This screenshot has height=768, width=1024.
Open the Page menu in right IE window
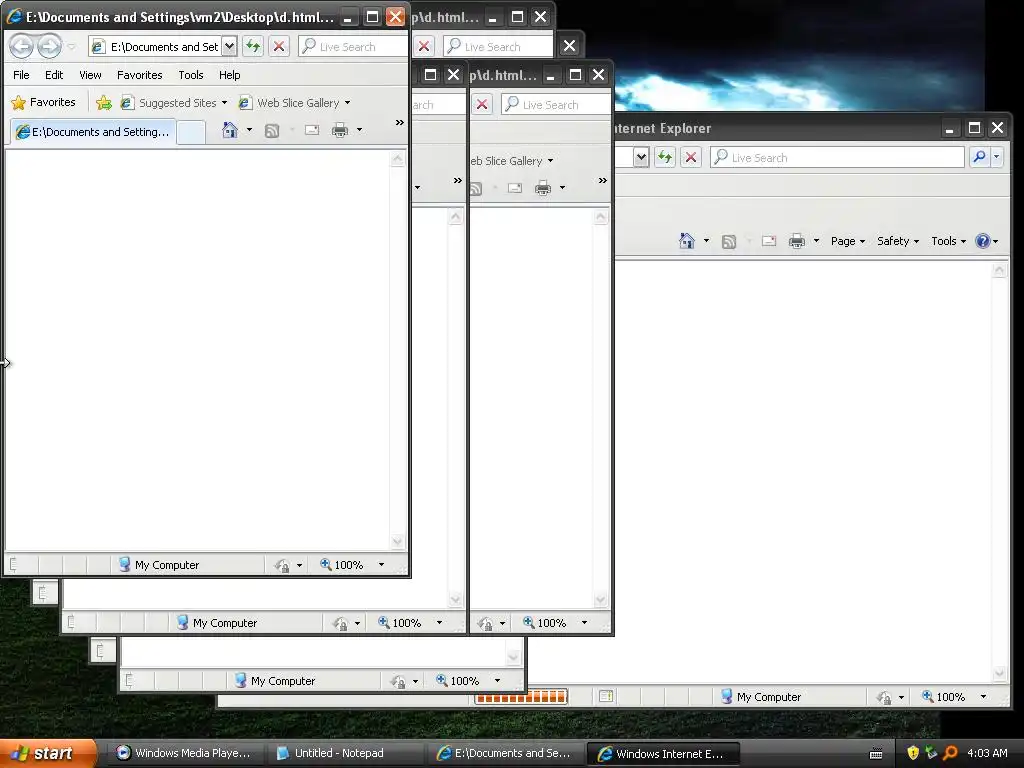coord(848,241)
